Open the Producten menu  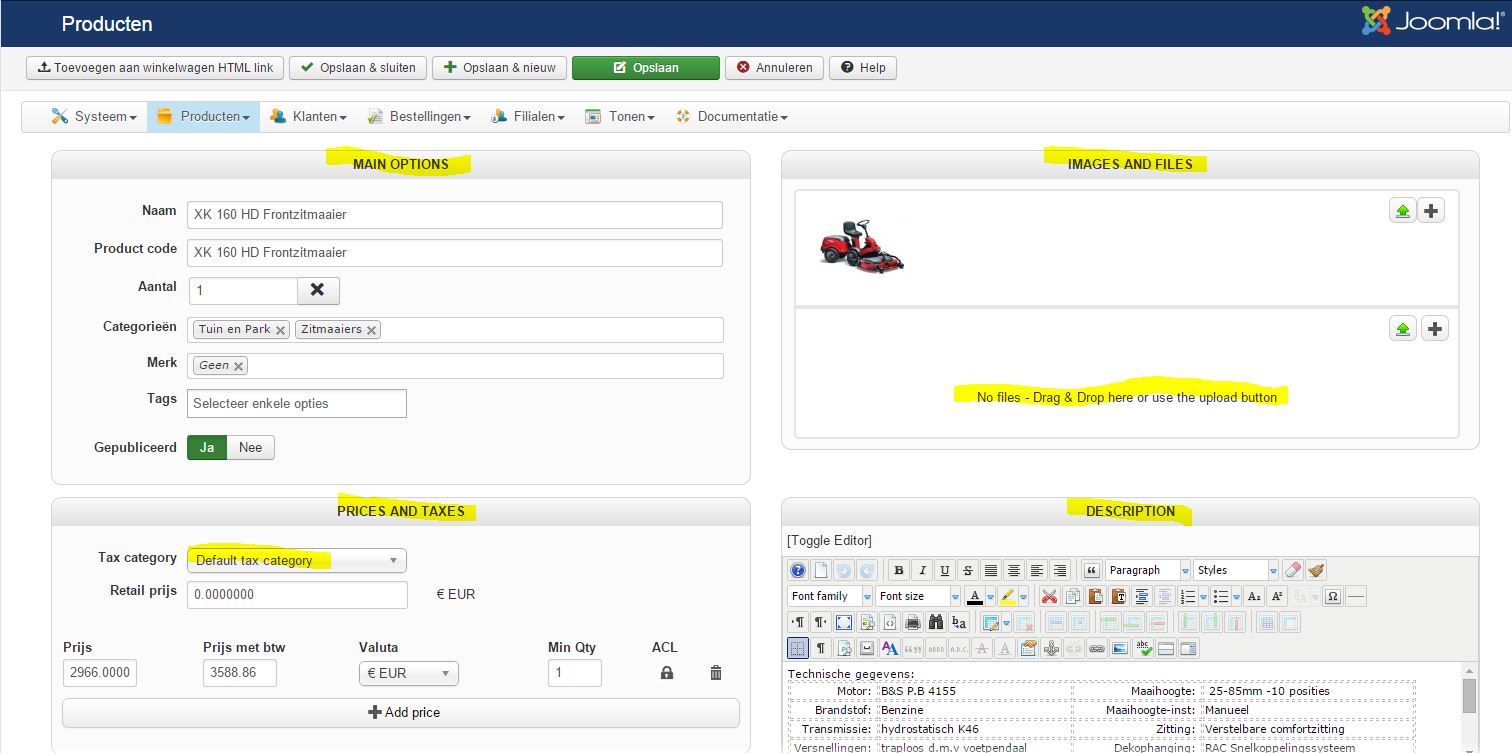pyautogui.click(x=203, y=117)
